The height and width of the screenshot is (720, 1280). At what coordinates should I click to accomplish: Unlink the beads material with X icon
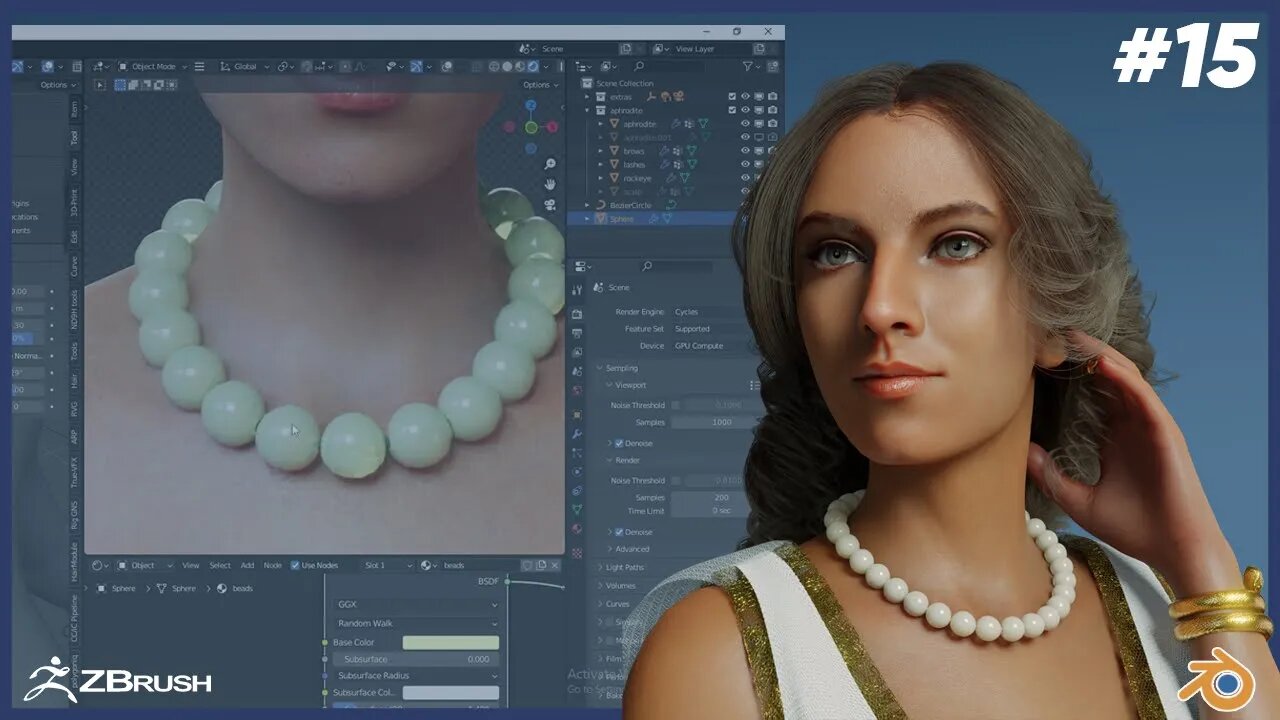point(556,565)
